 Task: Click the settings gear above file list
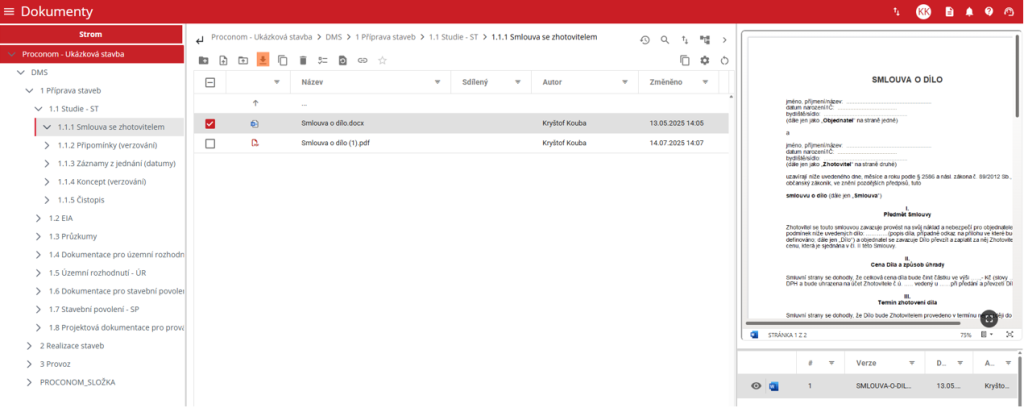[705, 60]
